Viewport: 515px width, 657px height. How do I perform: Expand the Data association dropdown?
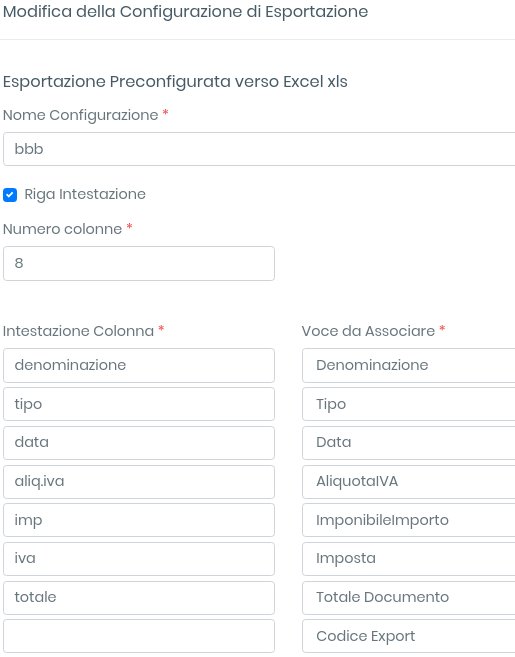pos(409,443)
